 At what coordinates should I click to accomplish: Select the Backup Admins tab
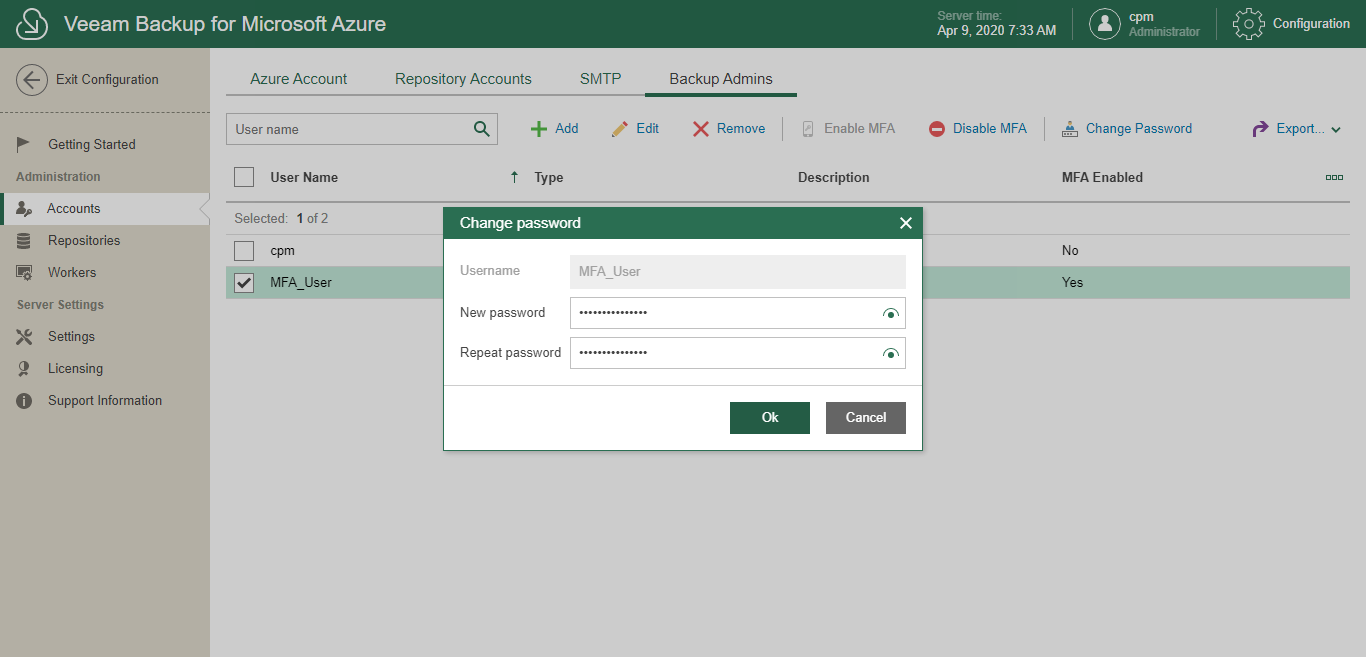(x=721, y=79)
